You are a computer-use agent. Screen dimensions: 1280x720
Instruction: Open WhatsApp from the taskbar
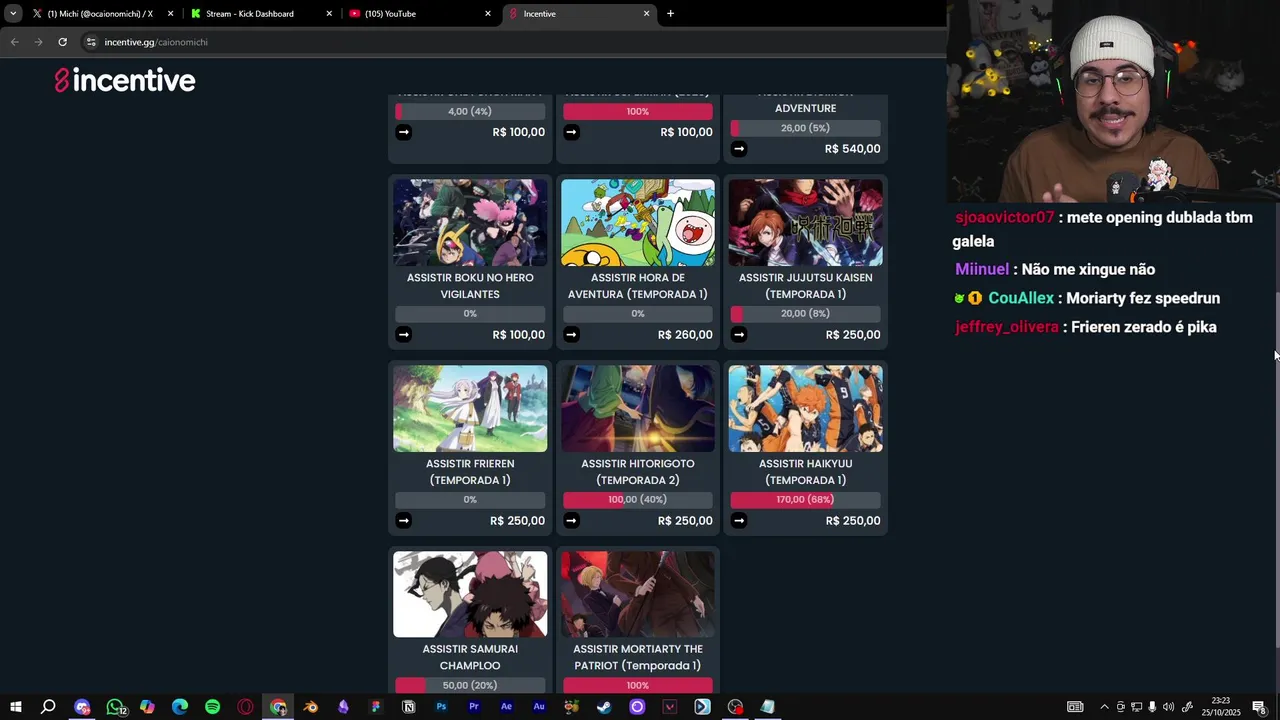click(115, 707)
